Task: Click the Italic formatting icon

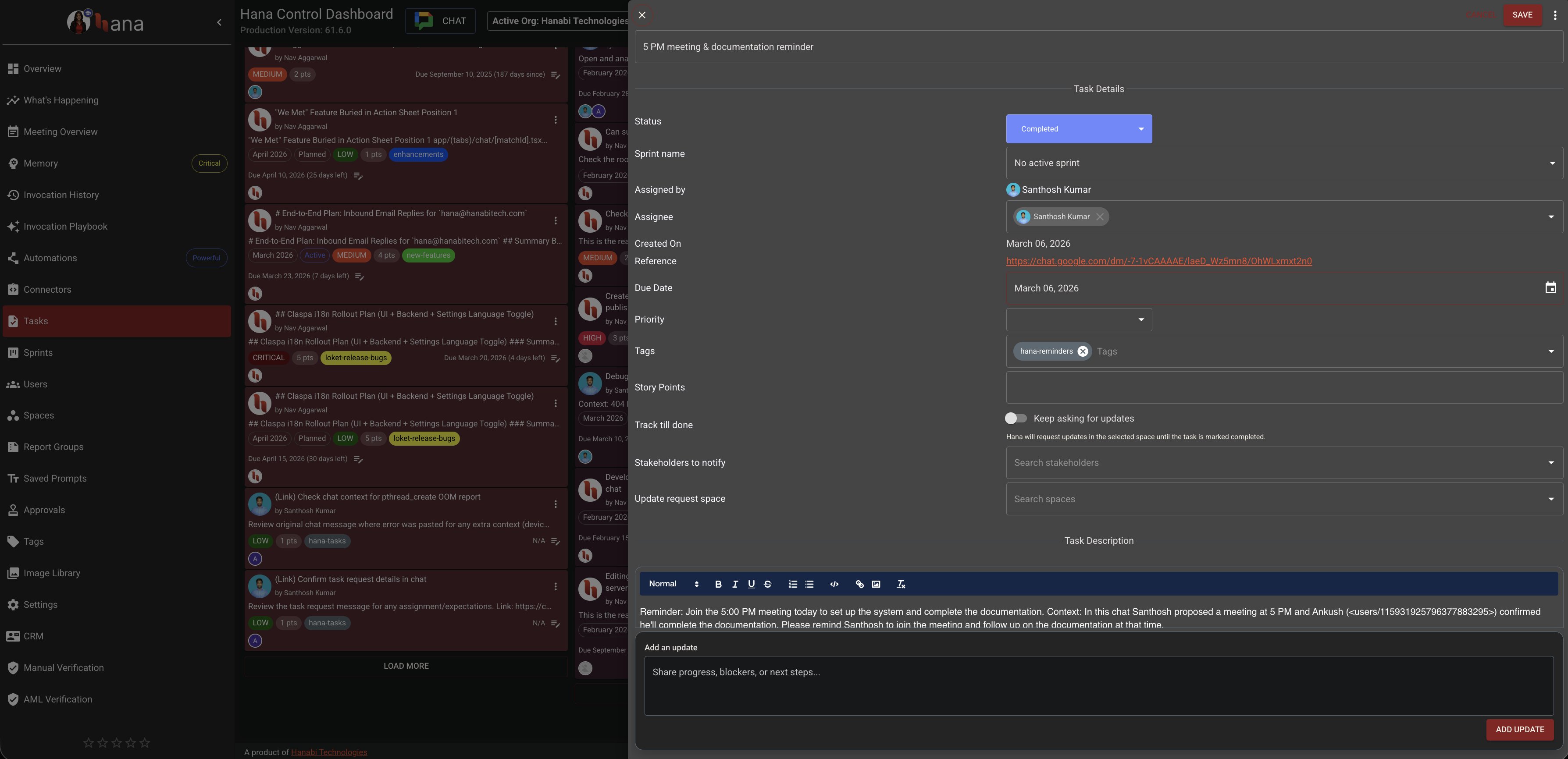Action: [735, 584]
